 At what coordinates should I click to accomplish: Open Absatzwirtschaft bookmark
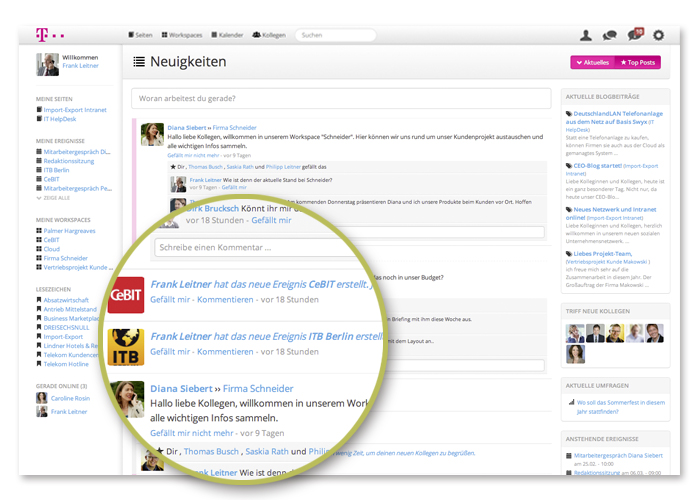(66, 300)
